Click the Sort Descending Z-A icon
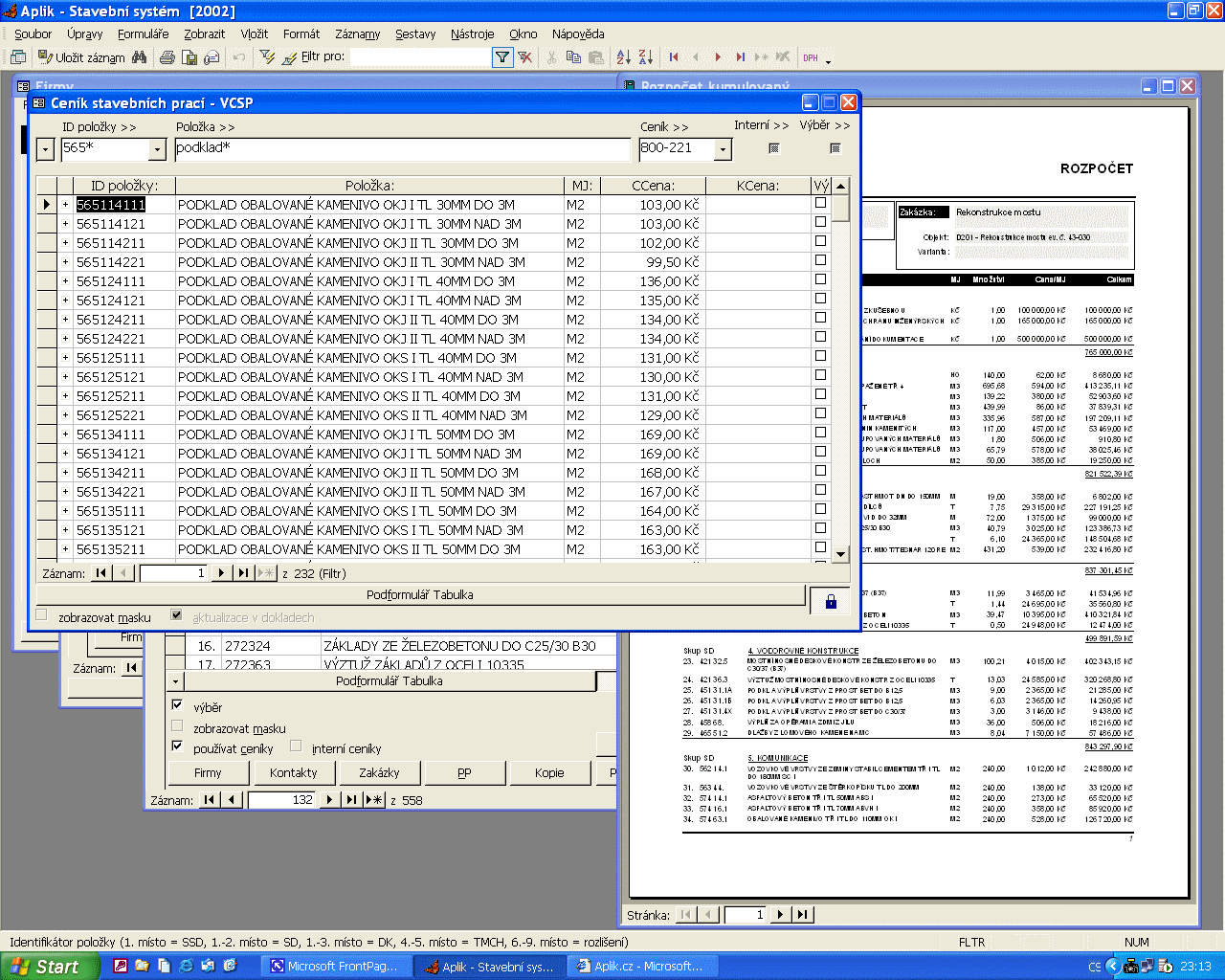 [x=645, y=57]
